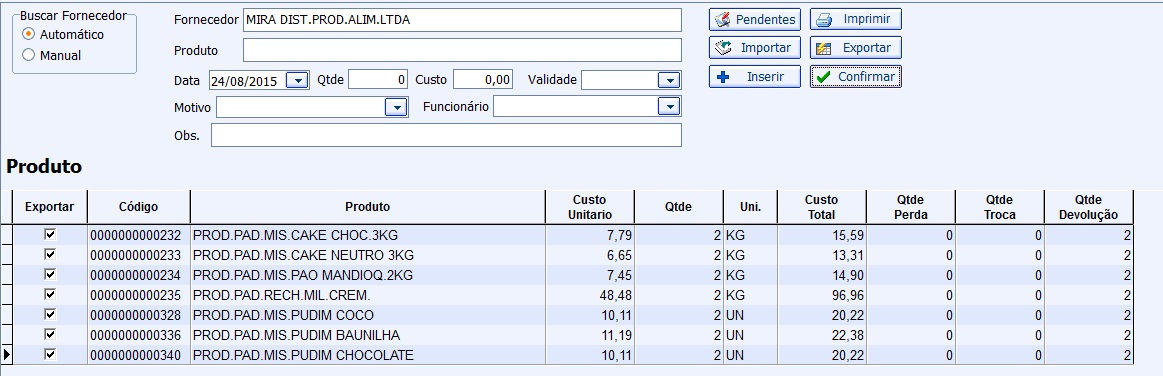This screenshot has height=376, width=1163.
Task: Expand the Validade dropdown
Action: (x=669, y=80)
